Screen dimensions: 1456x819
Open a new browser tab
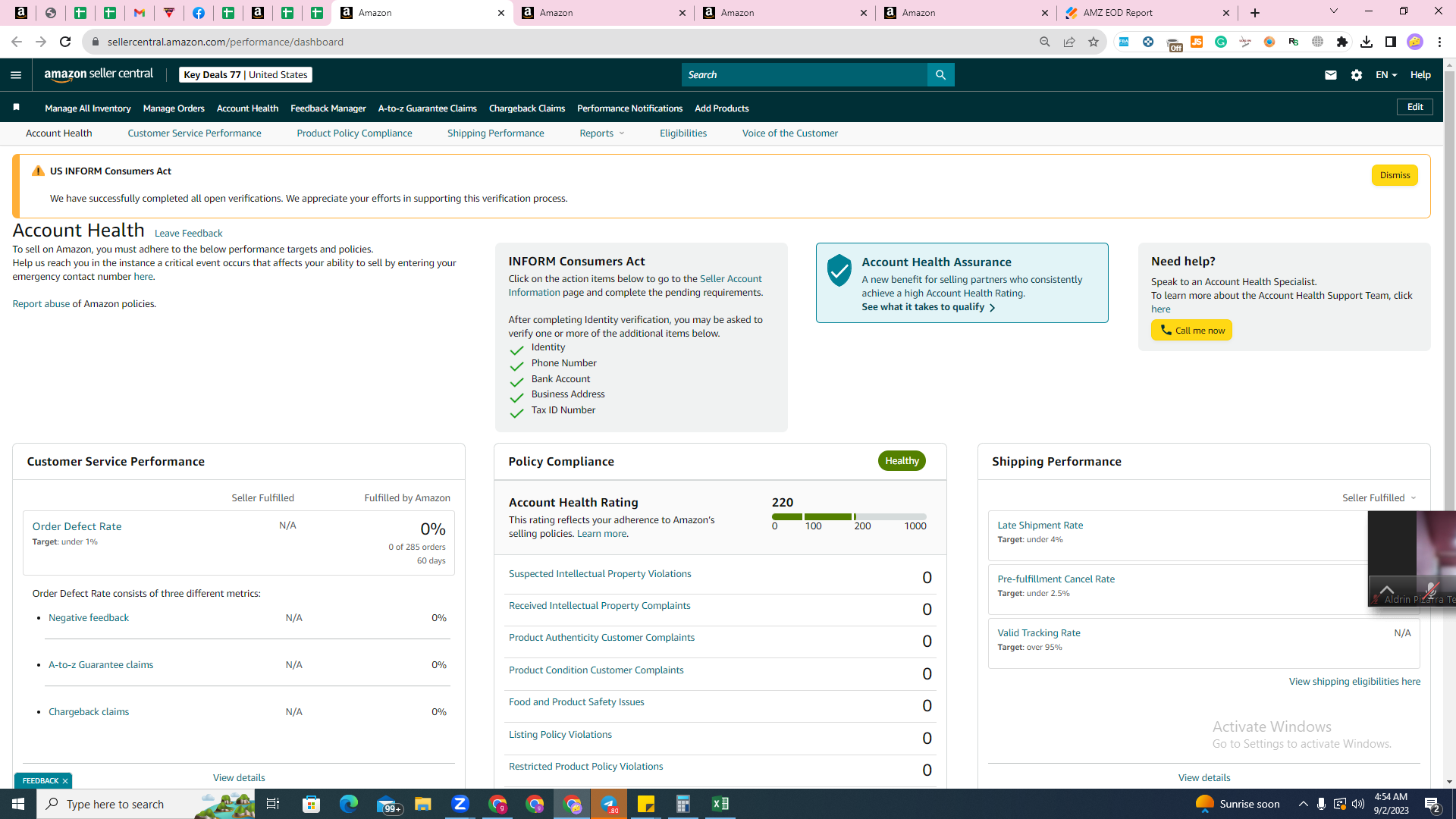(1255, 13)
